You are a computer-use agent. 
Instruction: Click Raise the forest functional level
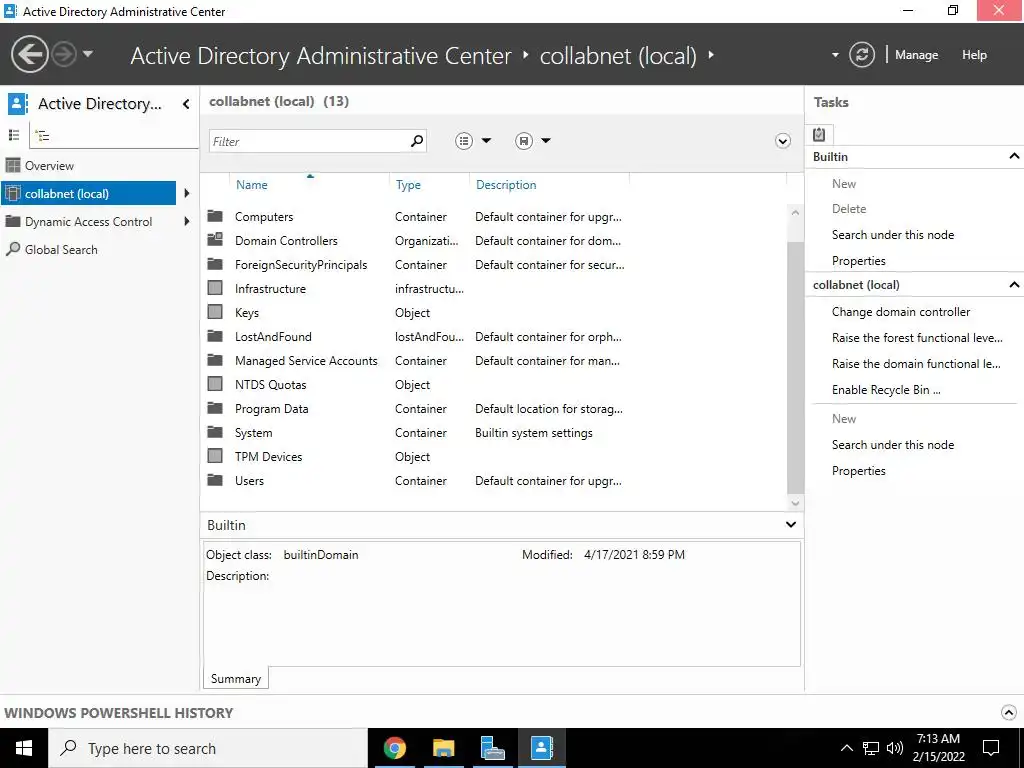917,338
